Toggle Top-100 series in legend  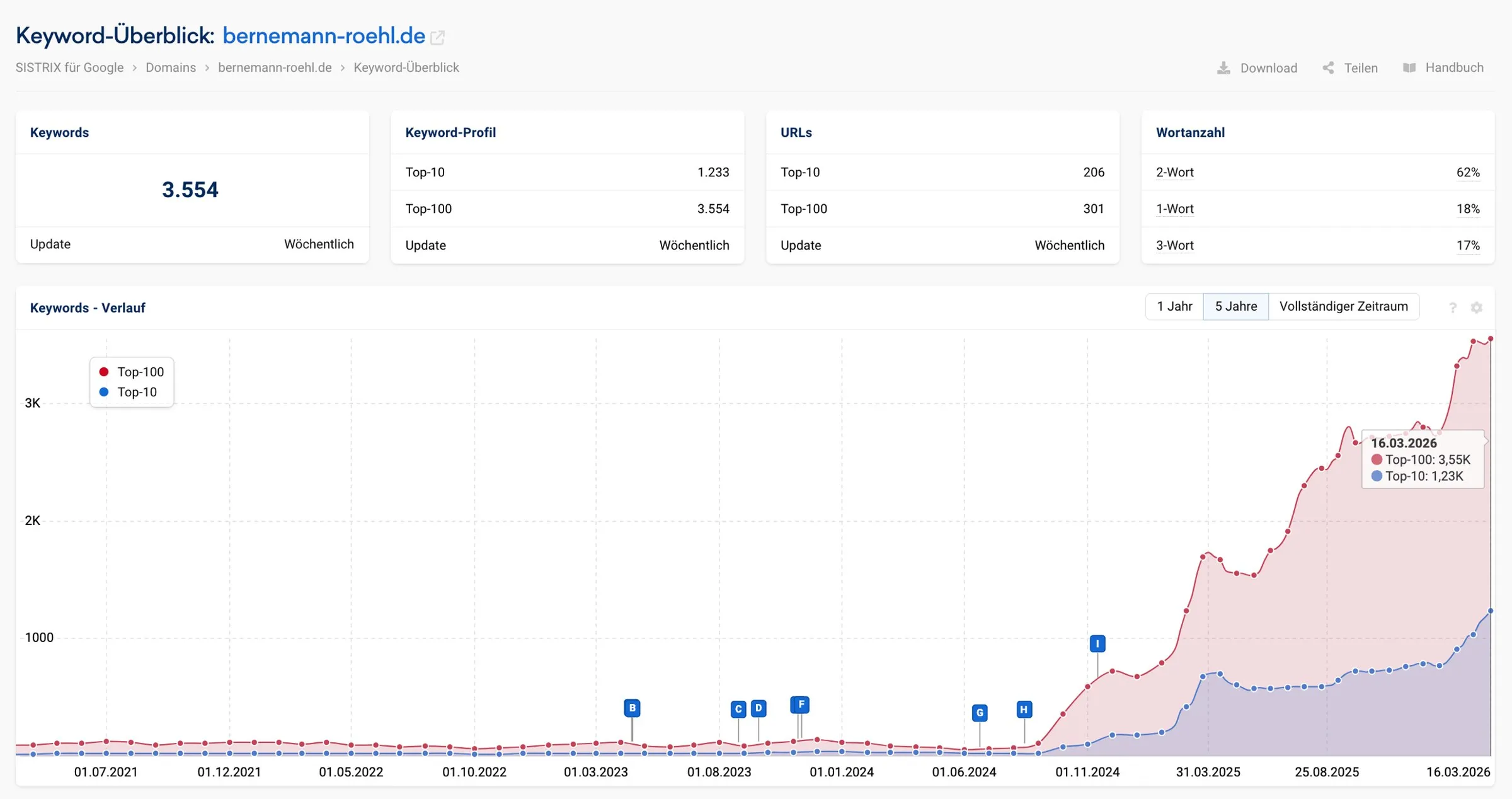click(x=132, y=372)
